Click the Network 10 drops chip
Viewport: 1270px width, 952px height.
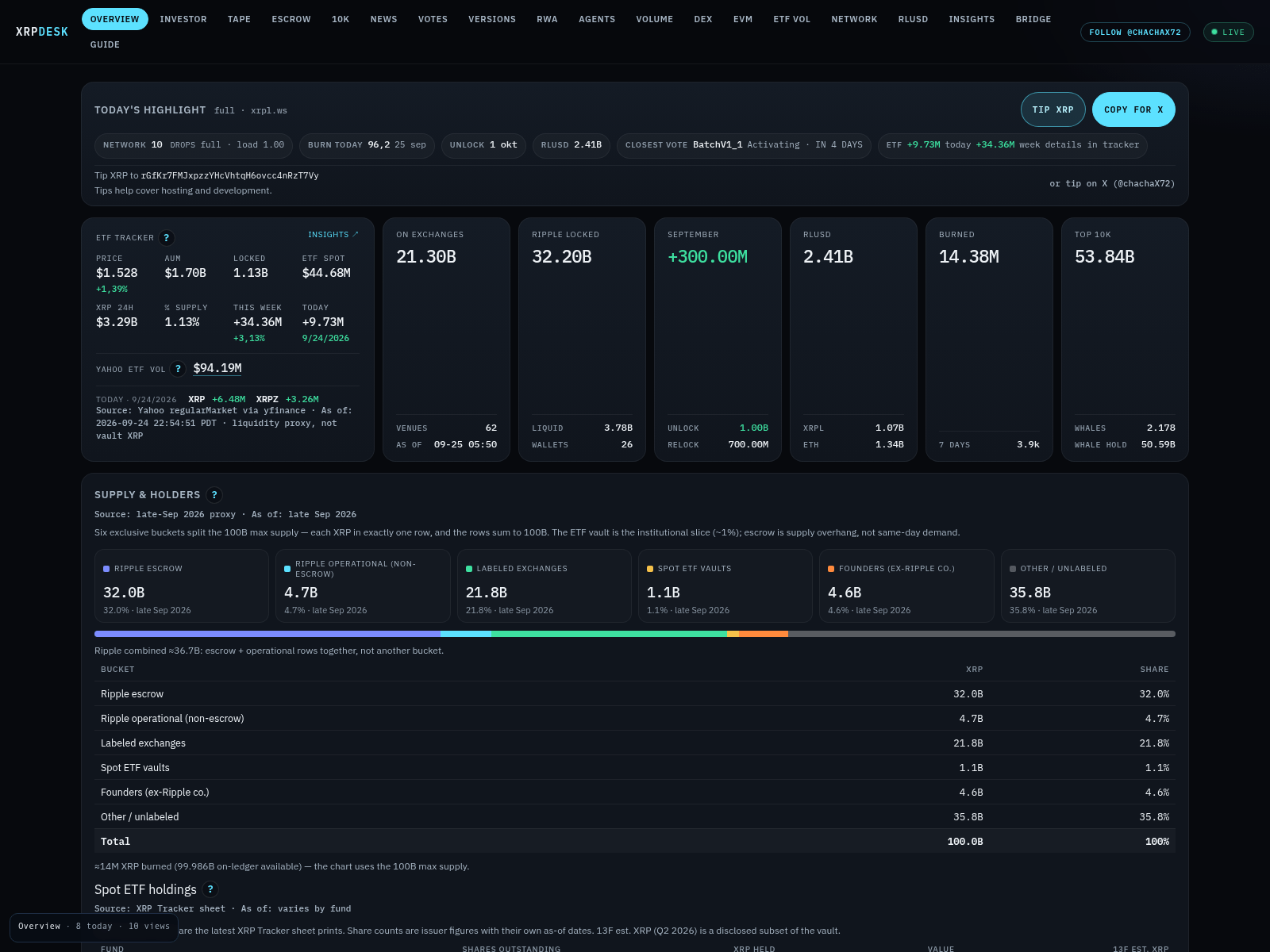[x=194, y=145]
